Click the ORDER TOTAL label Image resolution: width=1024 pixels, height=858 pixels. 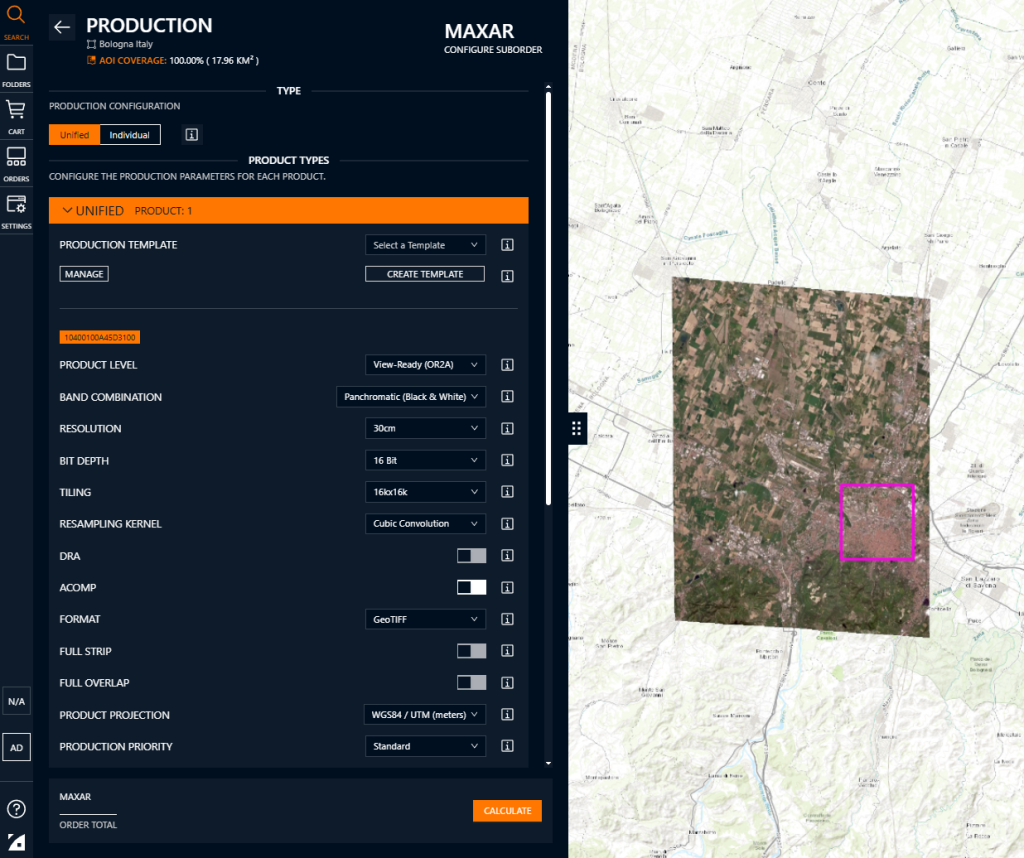[88, 825]
